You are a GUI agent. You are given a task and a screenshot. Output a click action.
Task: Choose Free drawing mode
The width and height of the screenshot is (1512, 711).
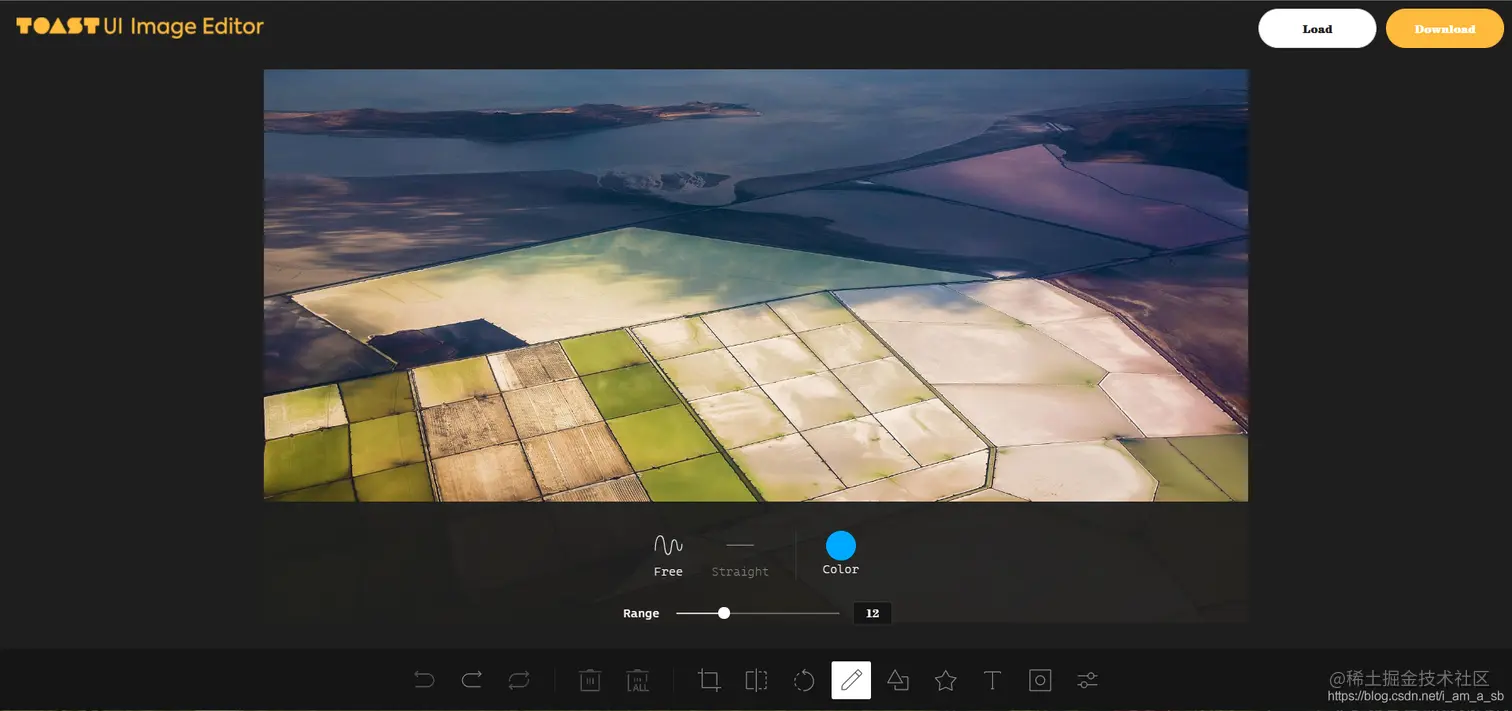click(668, 556)
